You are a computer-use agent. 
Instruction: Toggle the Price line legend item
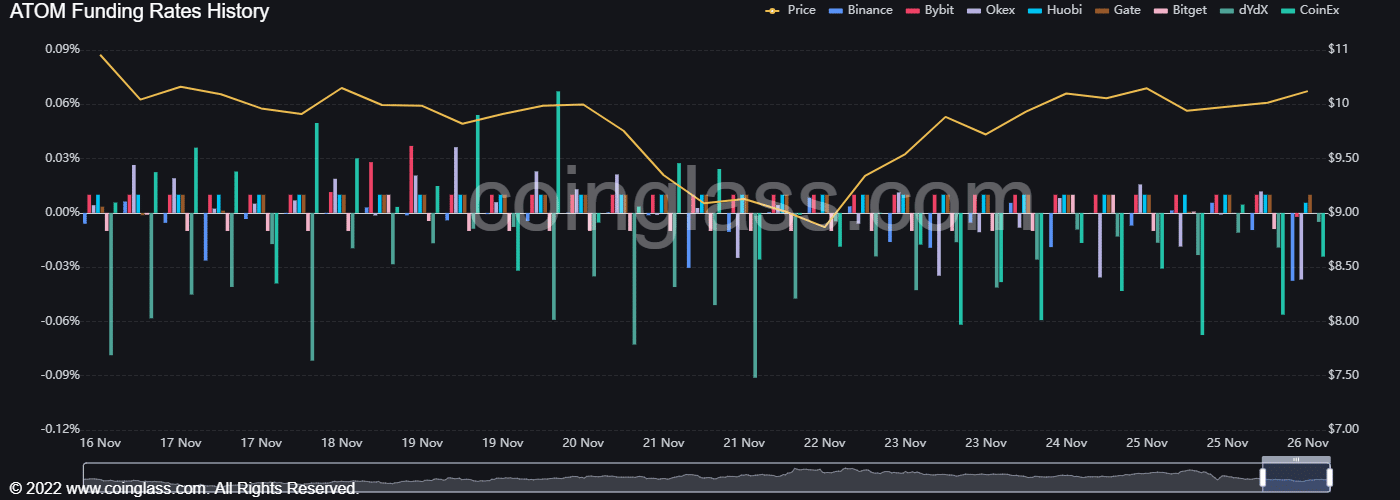(801, 10)
